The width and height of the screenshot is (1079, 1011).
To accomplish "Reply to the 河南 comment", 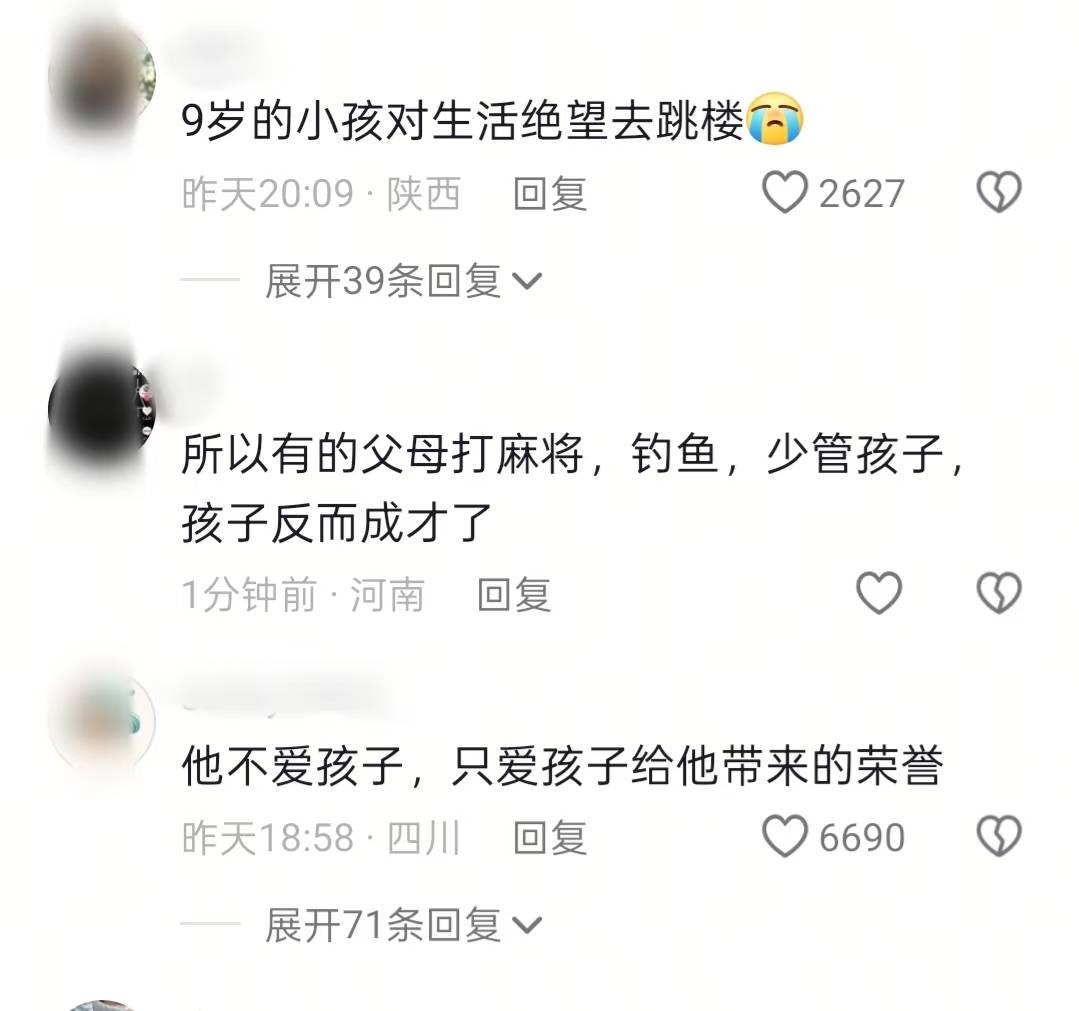I will 514,594.
